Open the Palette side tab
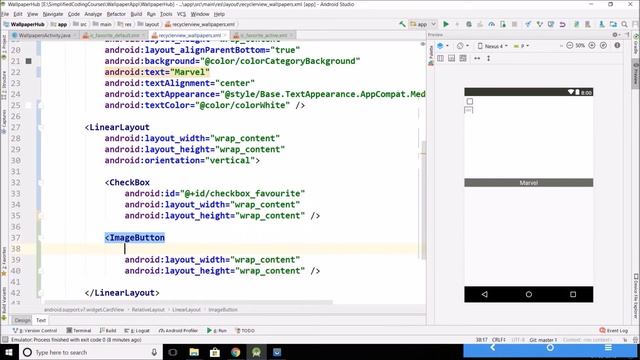640x360 pixels. point(431,55)
